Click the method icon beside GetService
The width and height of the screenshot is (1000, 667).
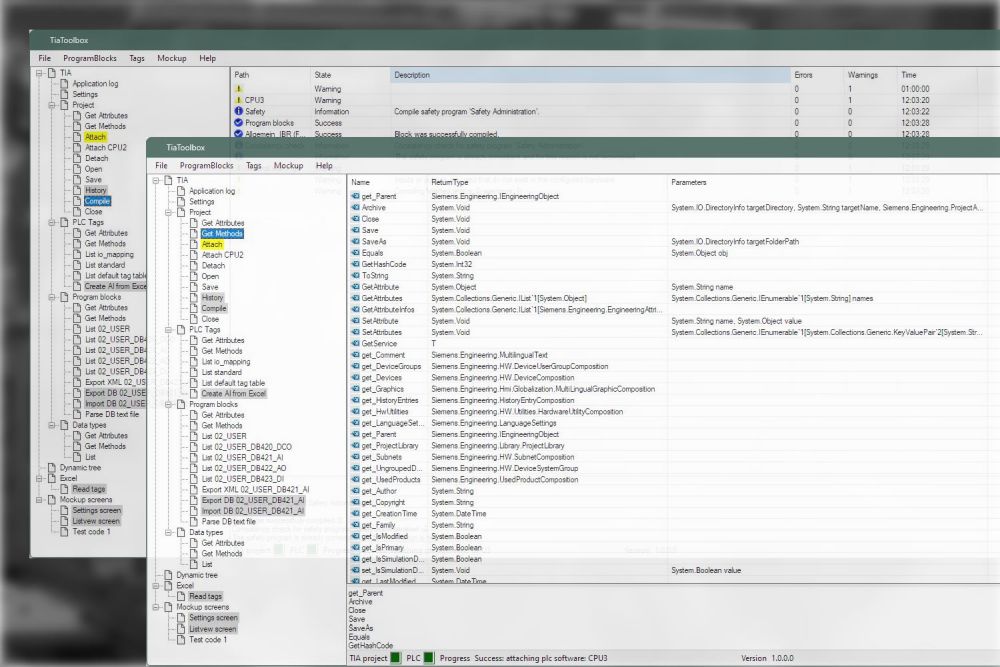tap(355, 344)
